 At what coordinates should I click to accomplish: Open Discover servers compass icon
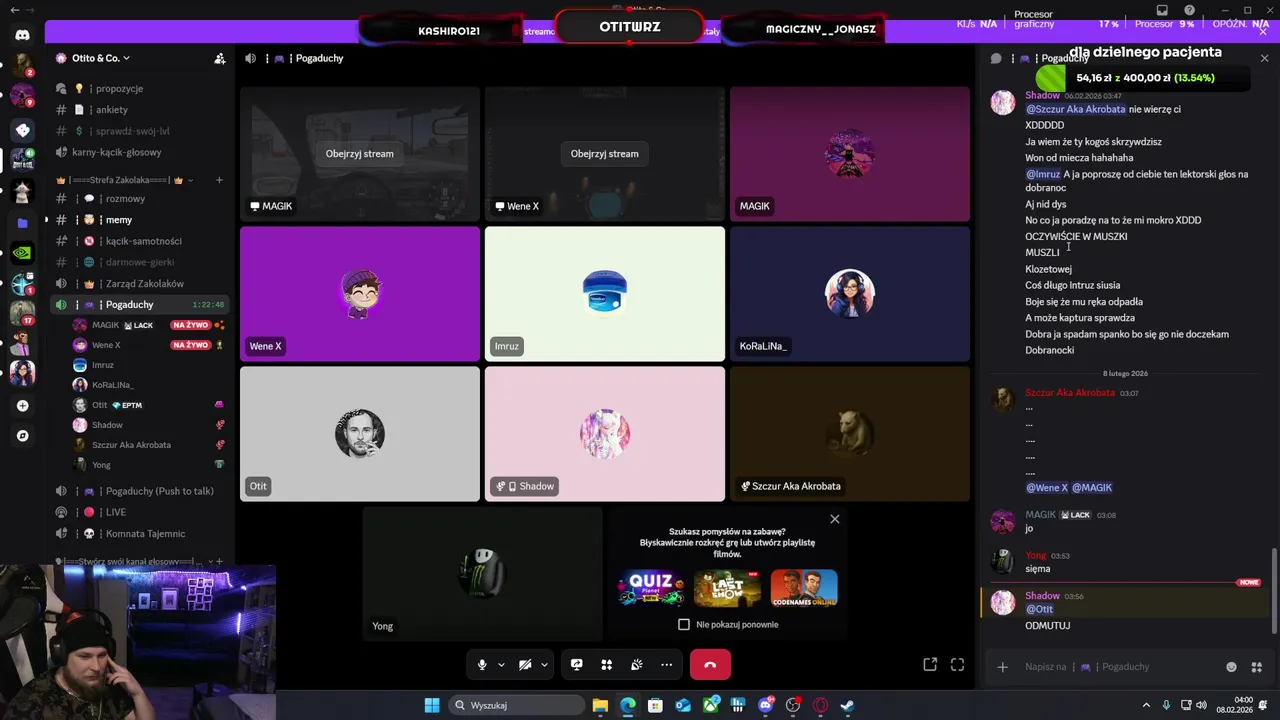(22, 436)
